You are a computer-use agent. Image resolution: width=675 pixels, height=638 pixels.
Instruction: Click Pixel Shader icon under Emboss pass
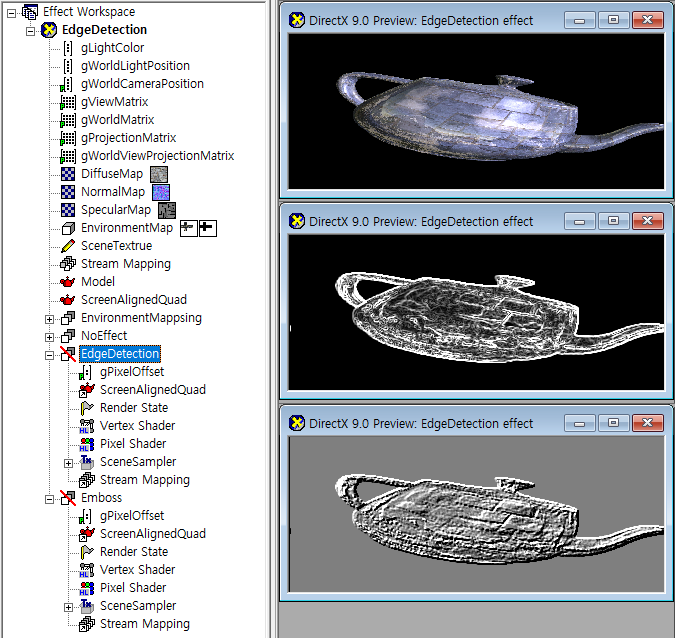tap(87, 588)
